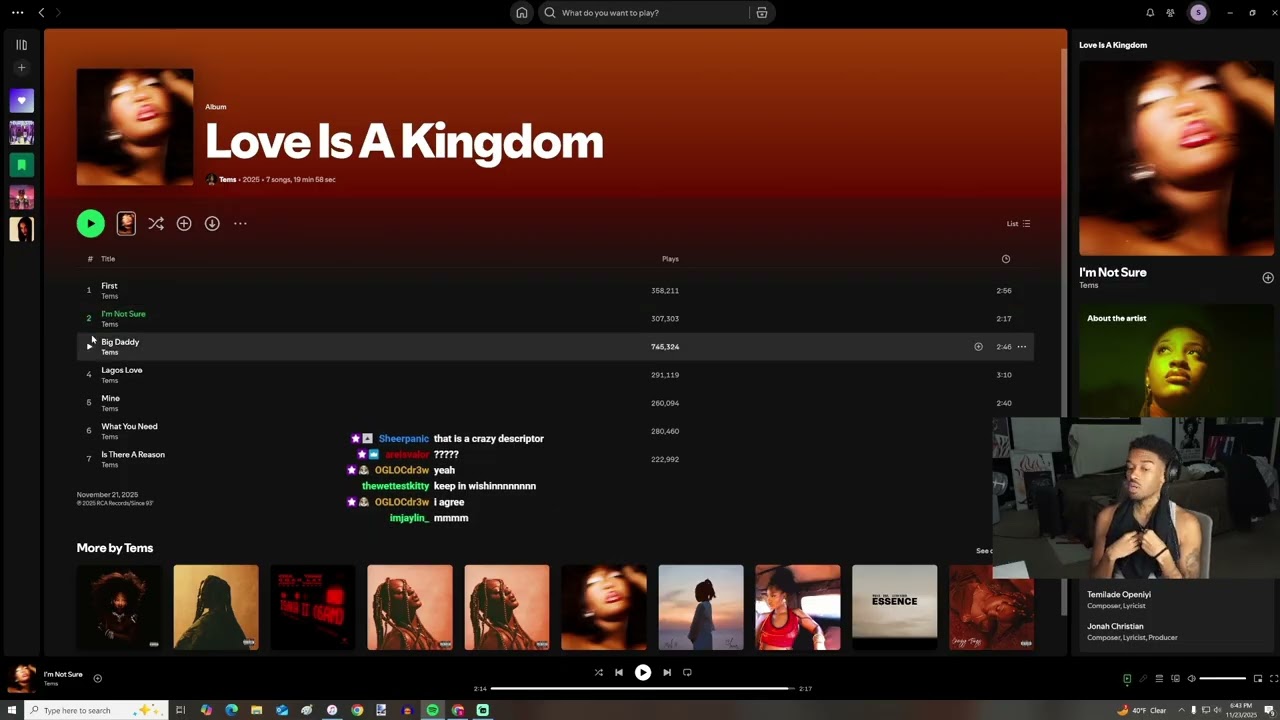
Task: Select the track Lagos Love
Action: click(555, 374)
